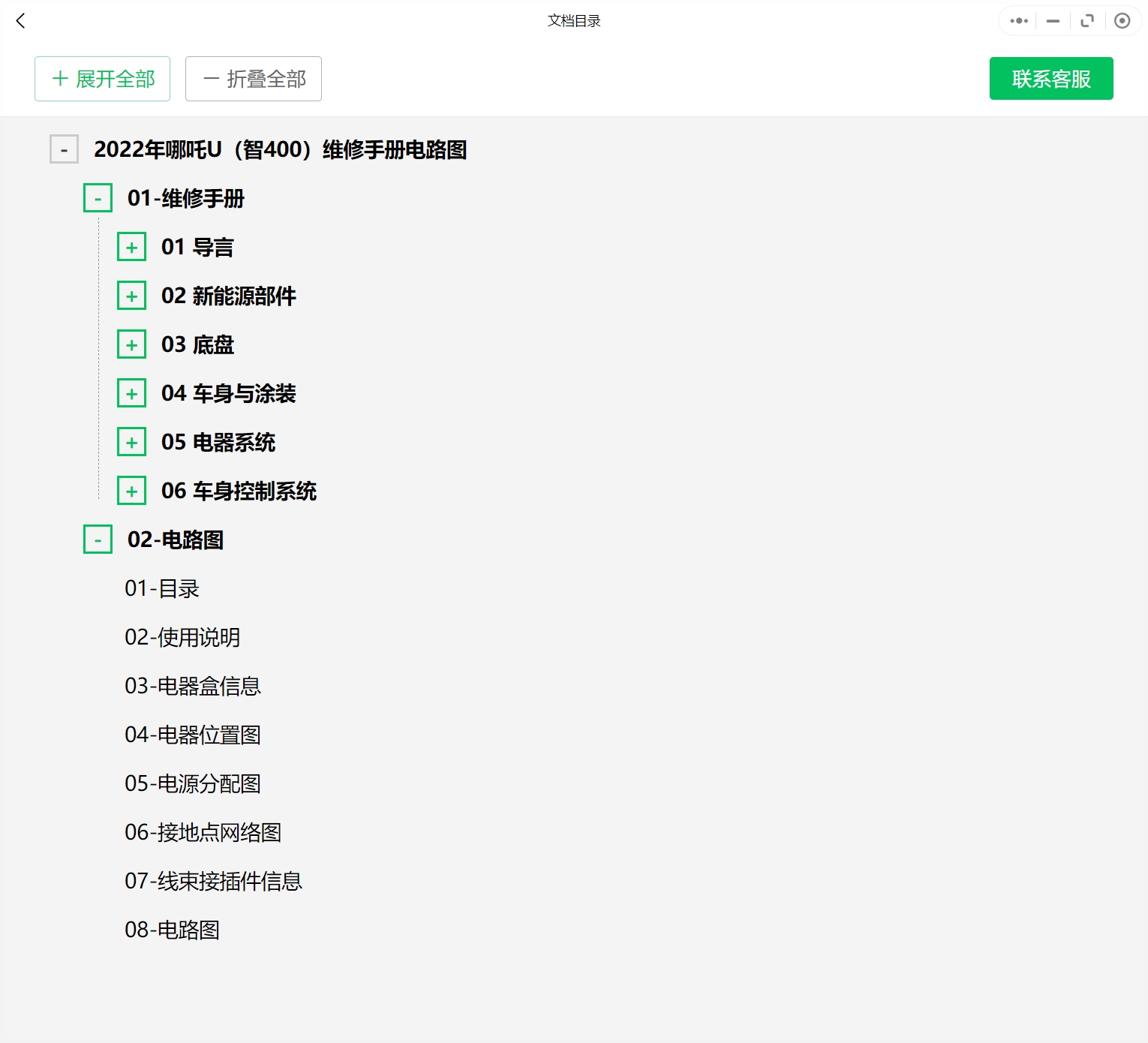
Task: Click the 联系客服 button
Action: click(1050, 78)
